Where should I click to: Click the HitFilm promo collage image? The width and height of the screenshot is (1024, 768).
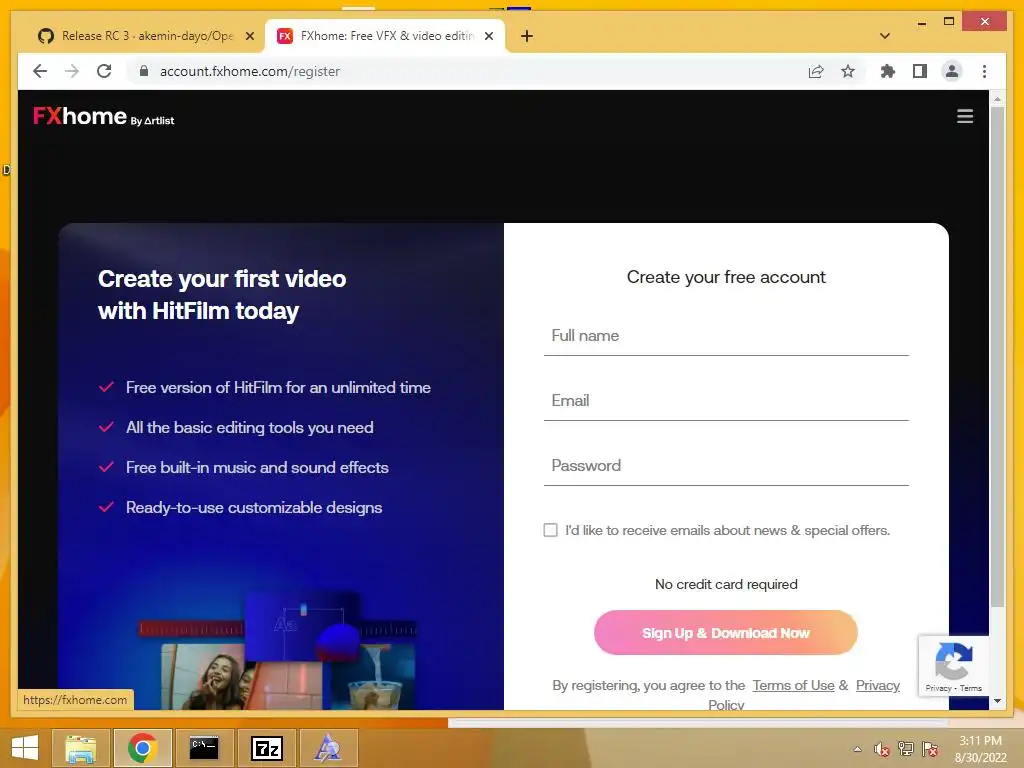coord(278,650)
